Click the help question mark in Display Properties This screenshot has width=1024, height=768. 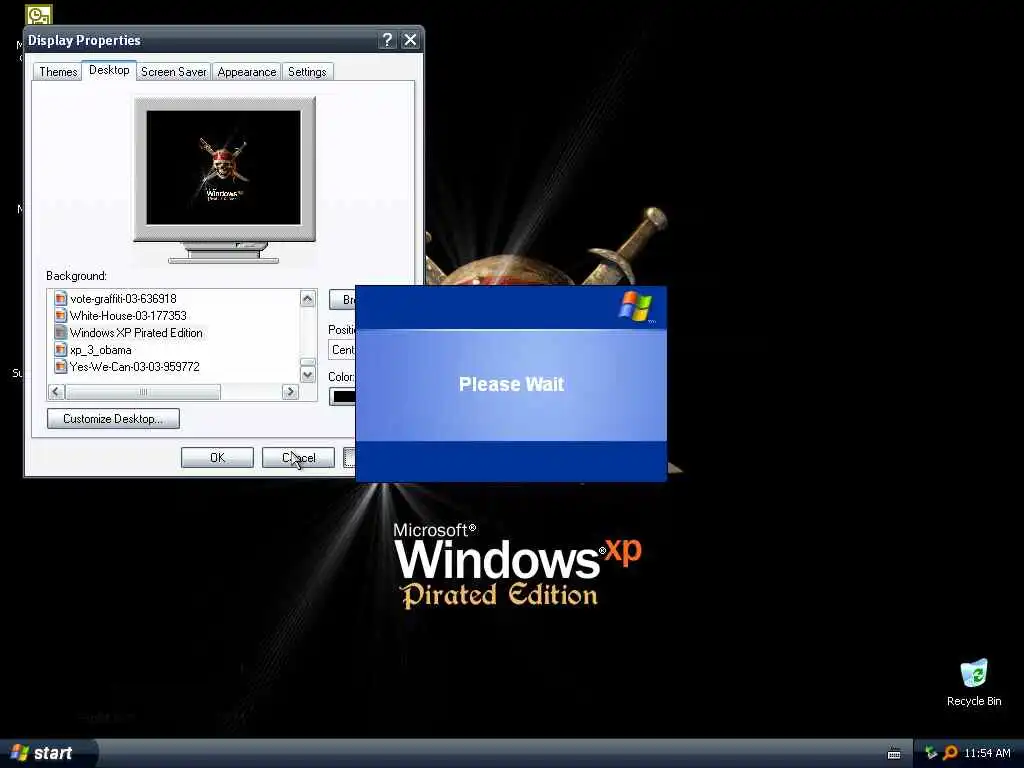[x=387, y=40]
